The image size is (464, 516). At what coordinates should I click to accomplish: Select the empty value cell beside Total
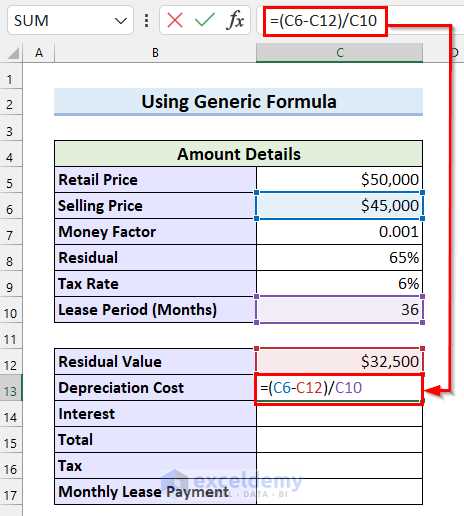point(339,440)
